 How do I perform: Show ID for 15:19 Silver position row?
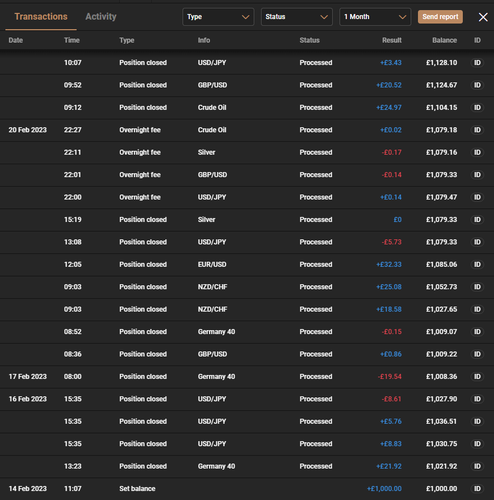[477, 219]
